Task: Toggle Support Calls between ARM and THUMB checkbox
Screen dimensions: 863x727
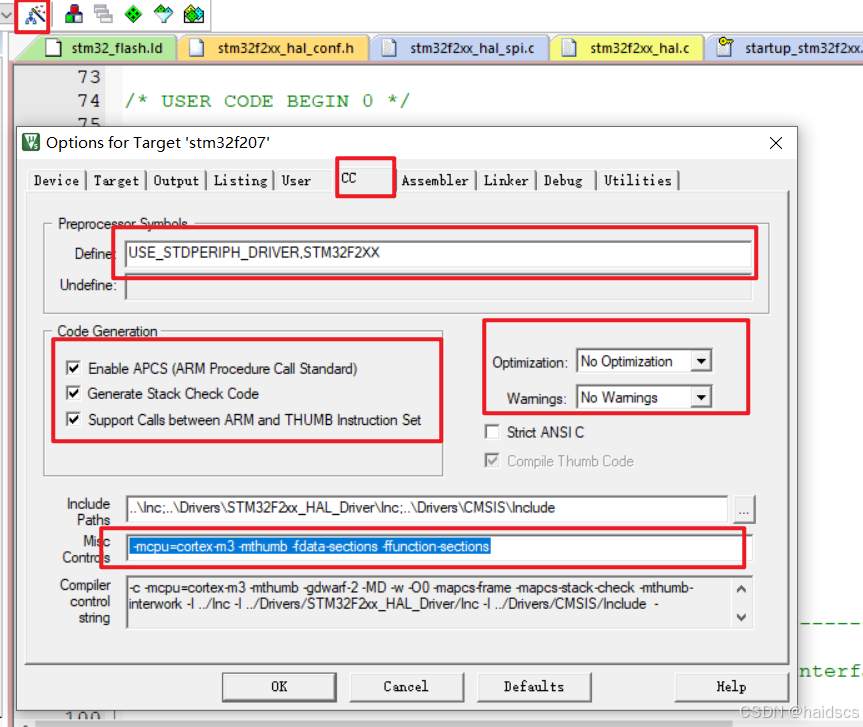Action: tap(73, 419)
